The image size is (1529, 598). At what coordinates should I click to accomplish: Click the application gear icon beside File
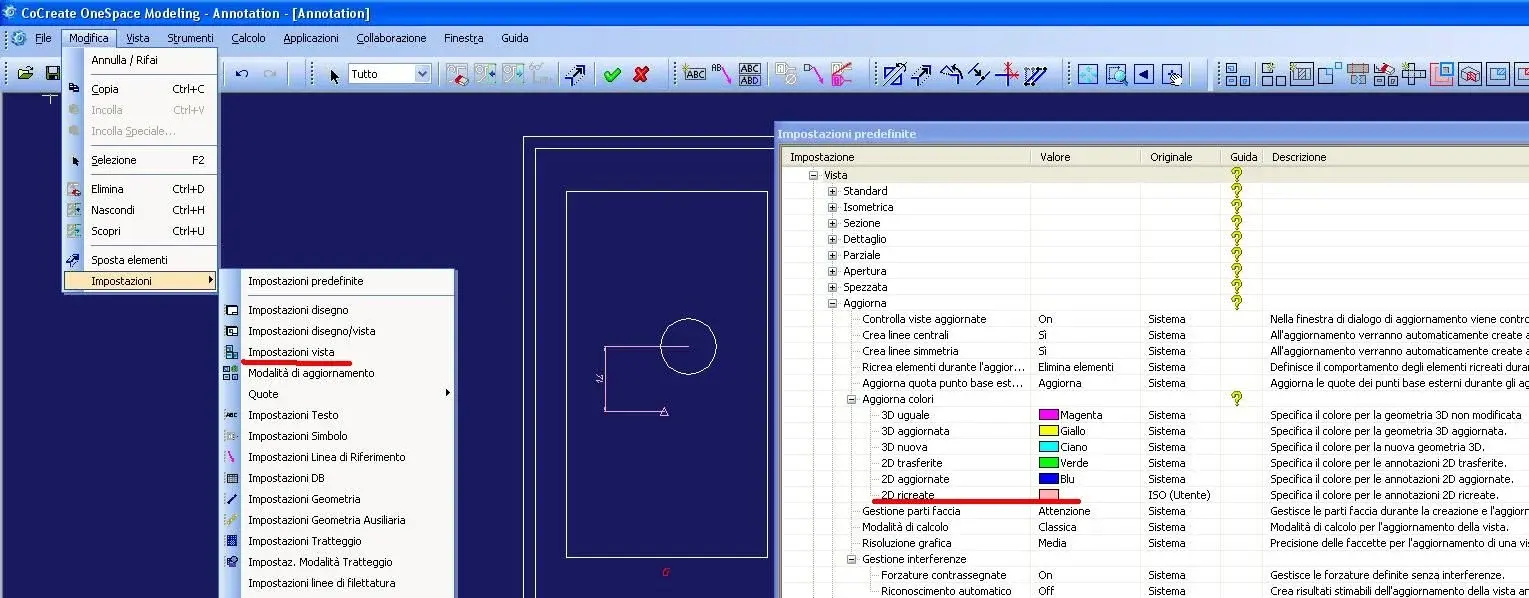(18, 38)
